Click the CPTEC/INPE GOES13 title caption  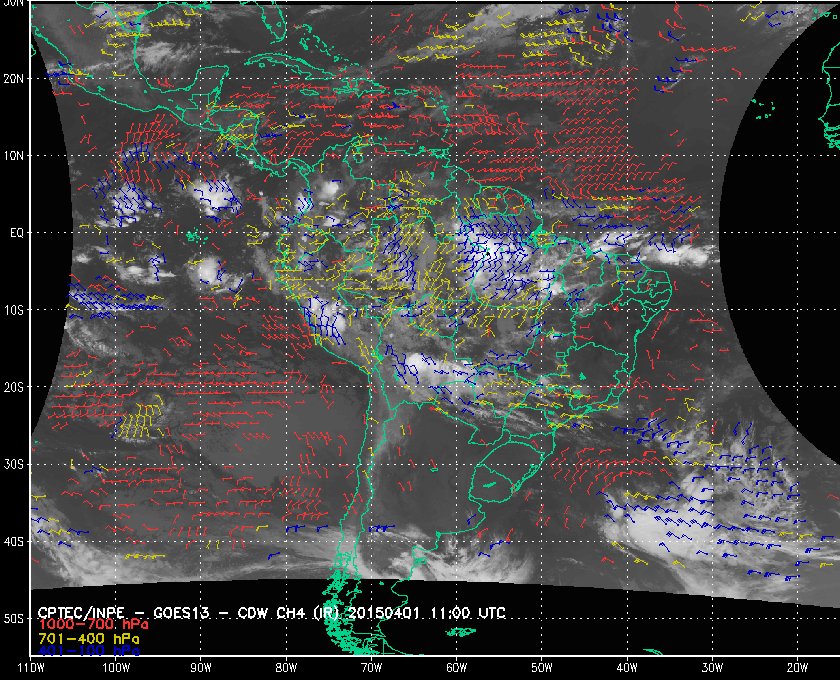click(x=271, y=612)
